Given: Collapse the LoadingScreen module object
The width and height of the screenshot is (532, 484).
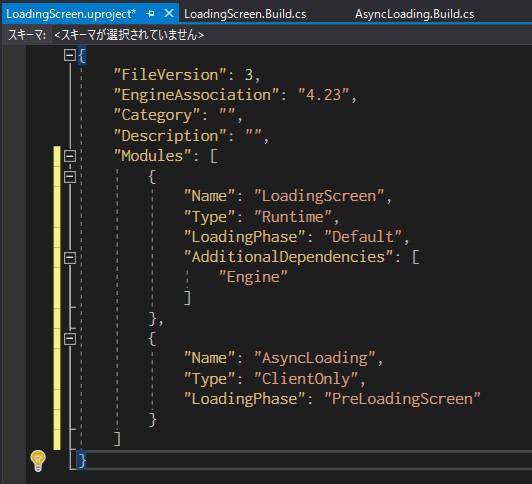Looking at the screenshot, I should point(70,176).
